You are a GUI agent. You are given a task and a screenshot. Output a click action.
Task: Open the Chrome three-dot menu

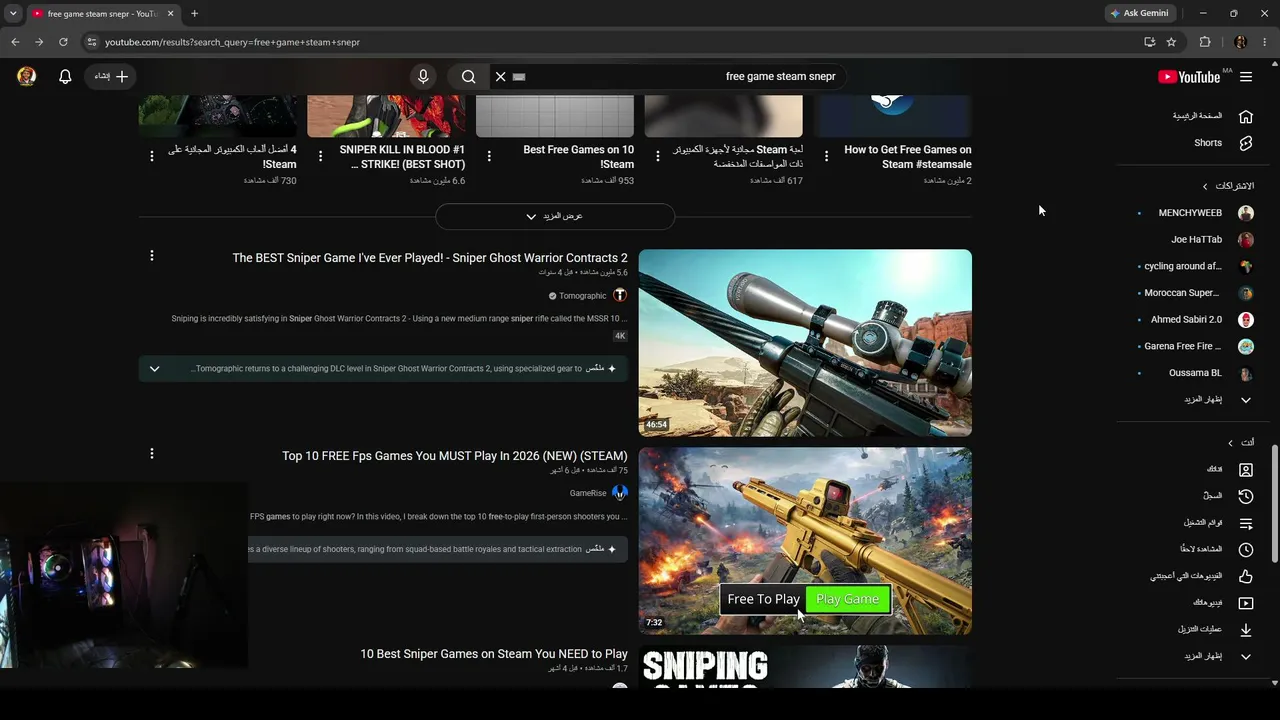pyautogui.click(x=1266, y=42)
